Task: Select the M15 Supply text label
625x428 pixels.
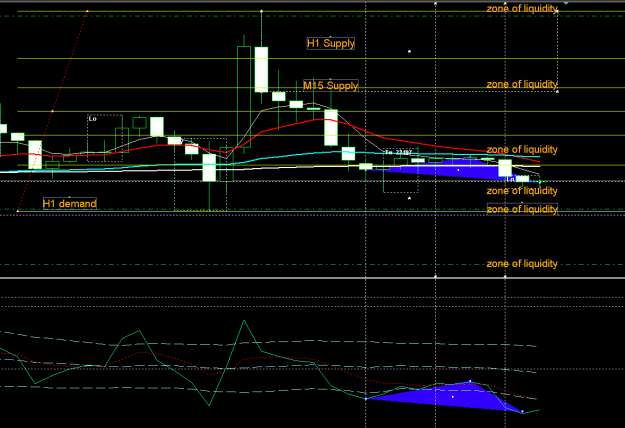Action: (330, 86)
